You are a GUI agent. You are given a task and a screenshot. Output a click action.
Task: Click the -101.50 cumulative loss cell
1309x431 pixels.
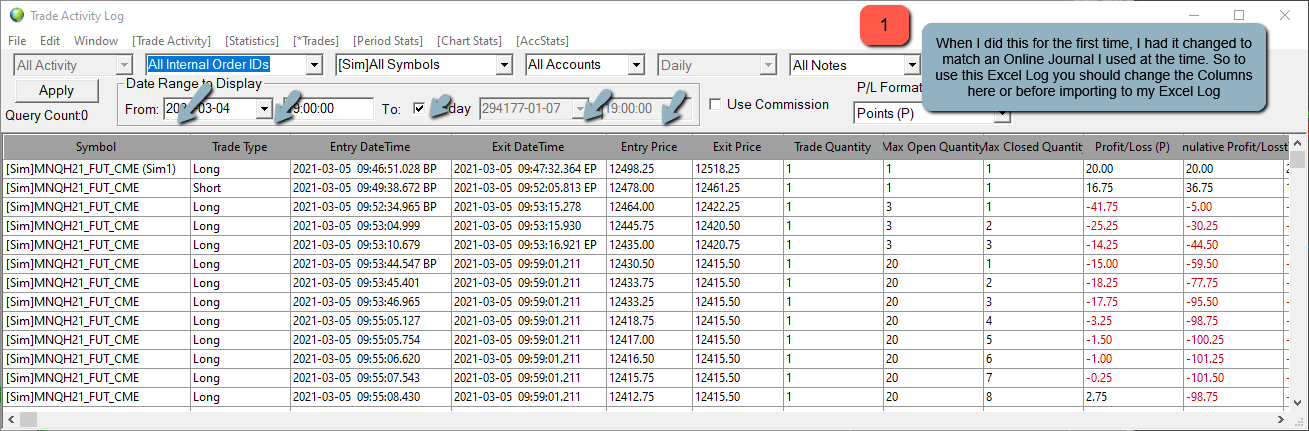1233,378
